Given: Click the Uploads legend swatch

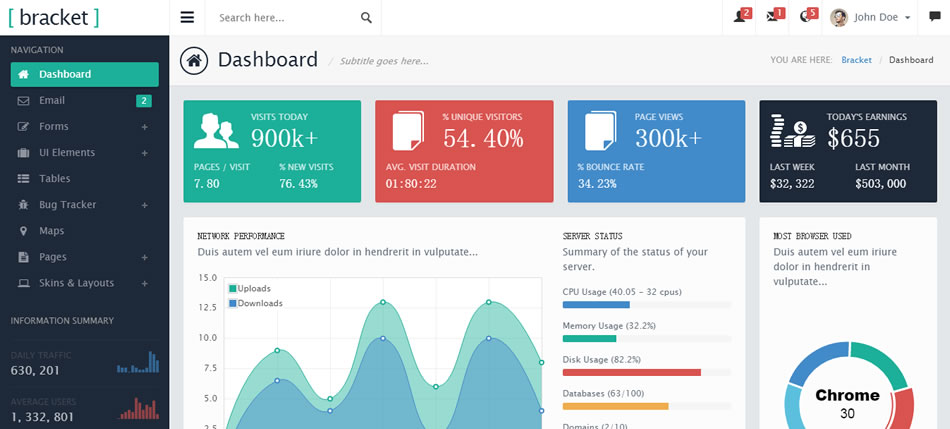Looking at the screenshot, I should pos(233,288).
